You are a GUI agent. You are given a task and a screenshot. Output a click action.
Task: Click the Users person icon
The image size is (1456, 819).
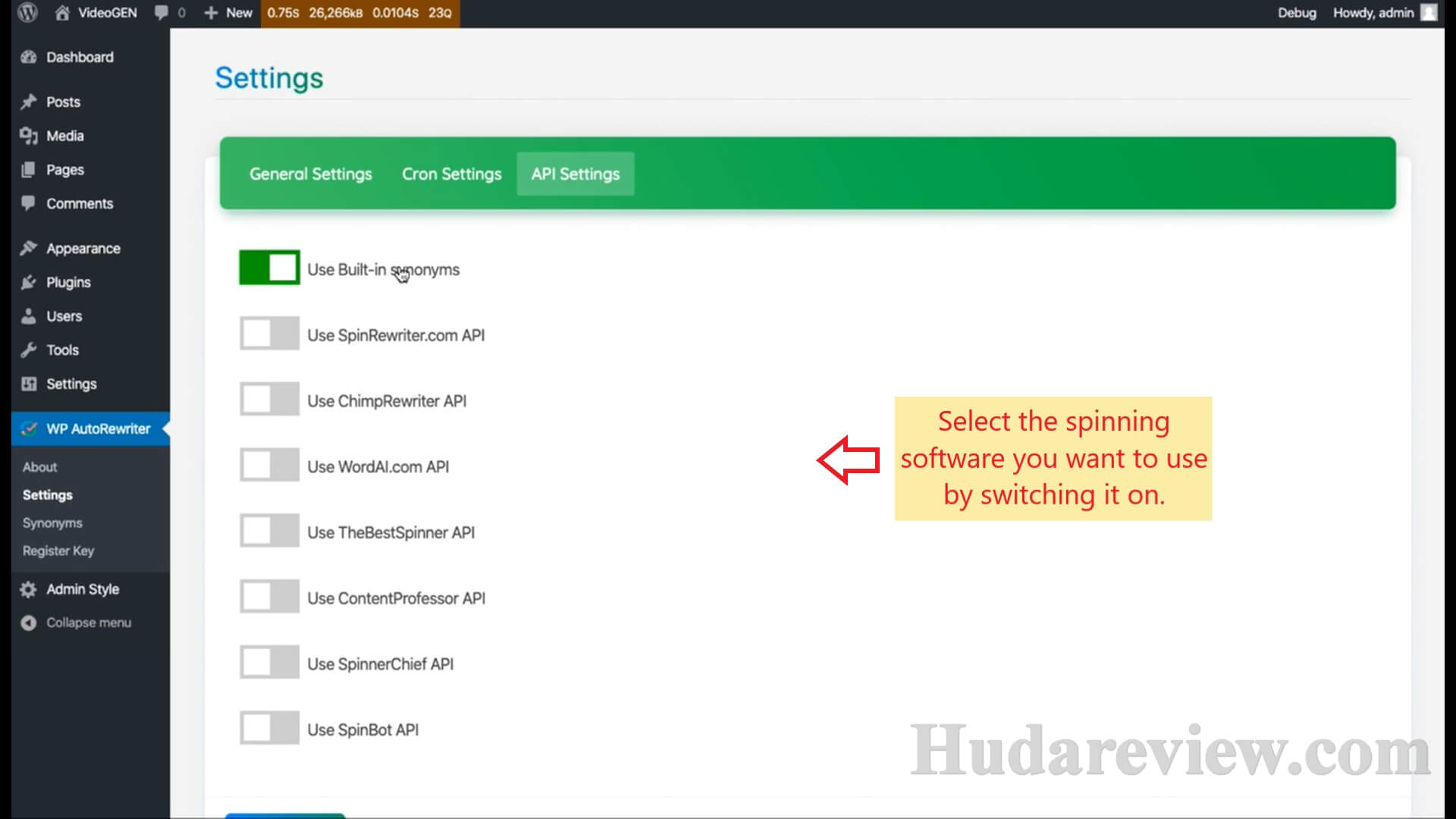tap(29, 316)
